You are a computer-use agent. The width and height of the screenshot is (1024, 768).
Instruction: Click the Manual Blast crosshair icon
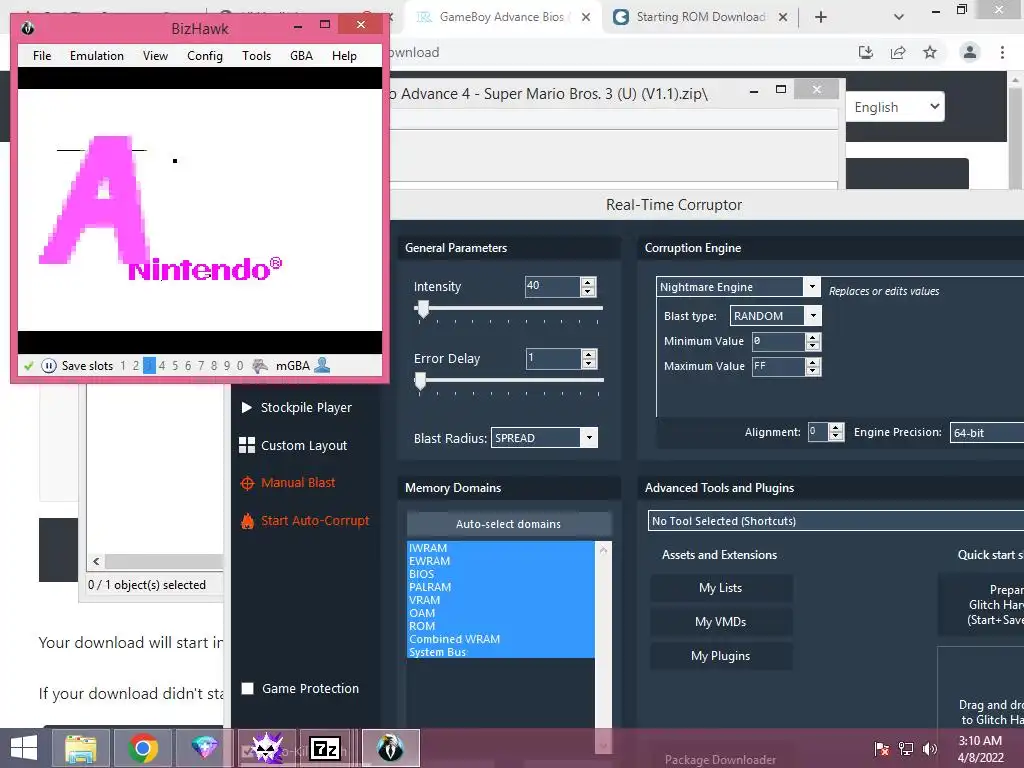(x=248, y=483)
